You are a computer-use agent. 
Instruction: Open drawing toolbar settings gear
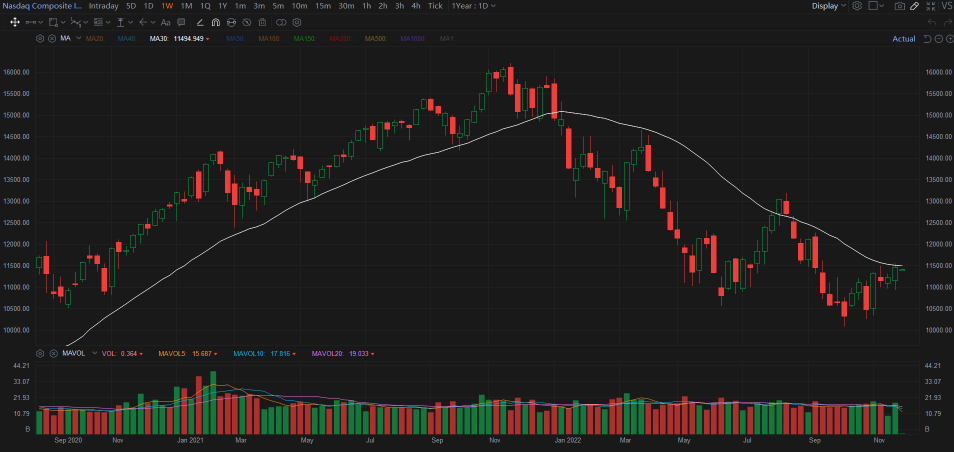297,23
